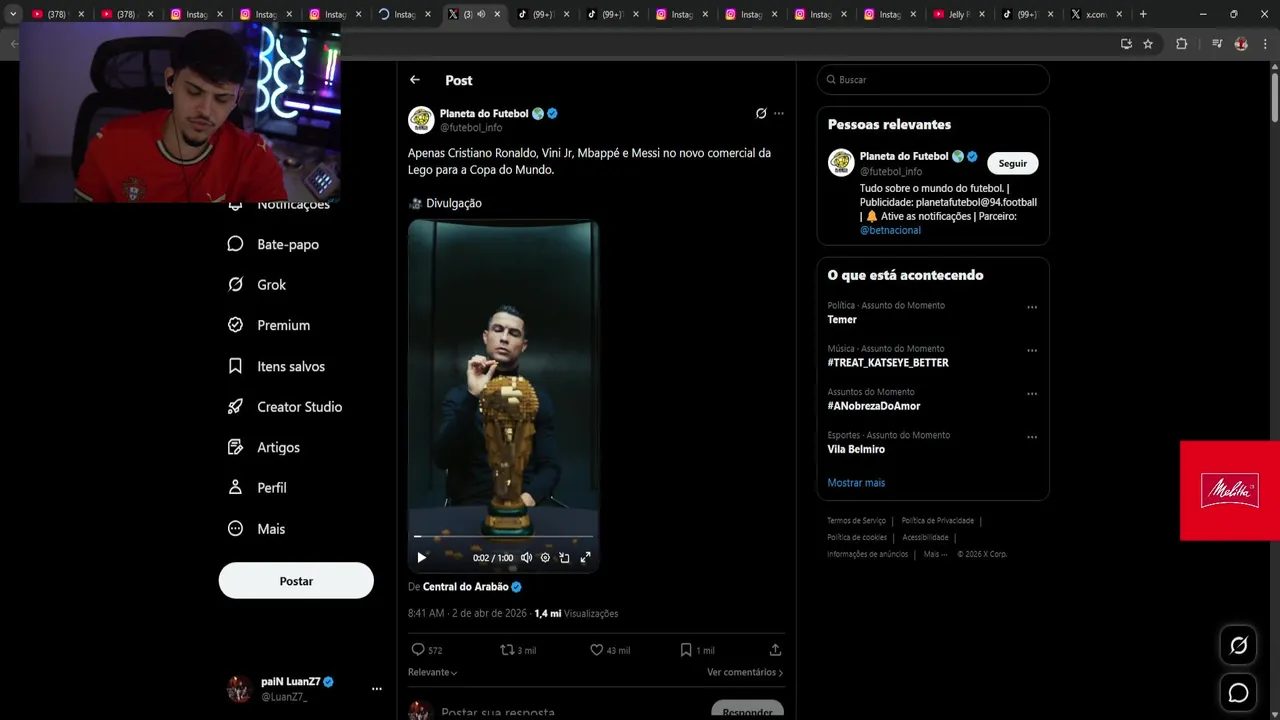Click Mostrar mais under trends

(856, 483)
